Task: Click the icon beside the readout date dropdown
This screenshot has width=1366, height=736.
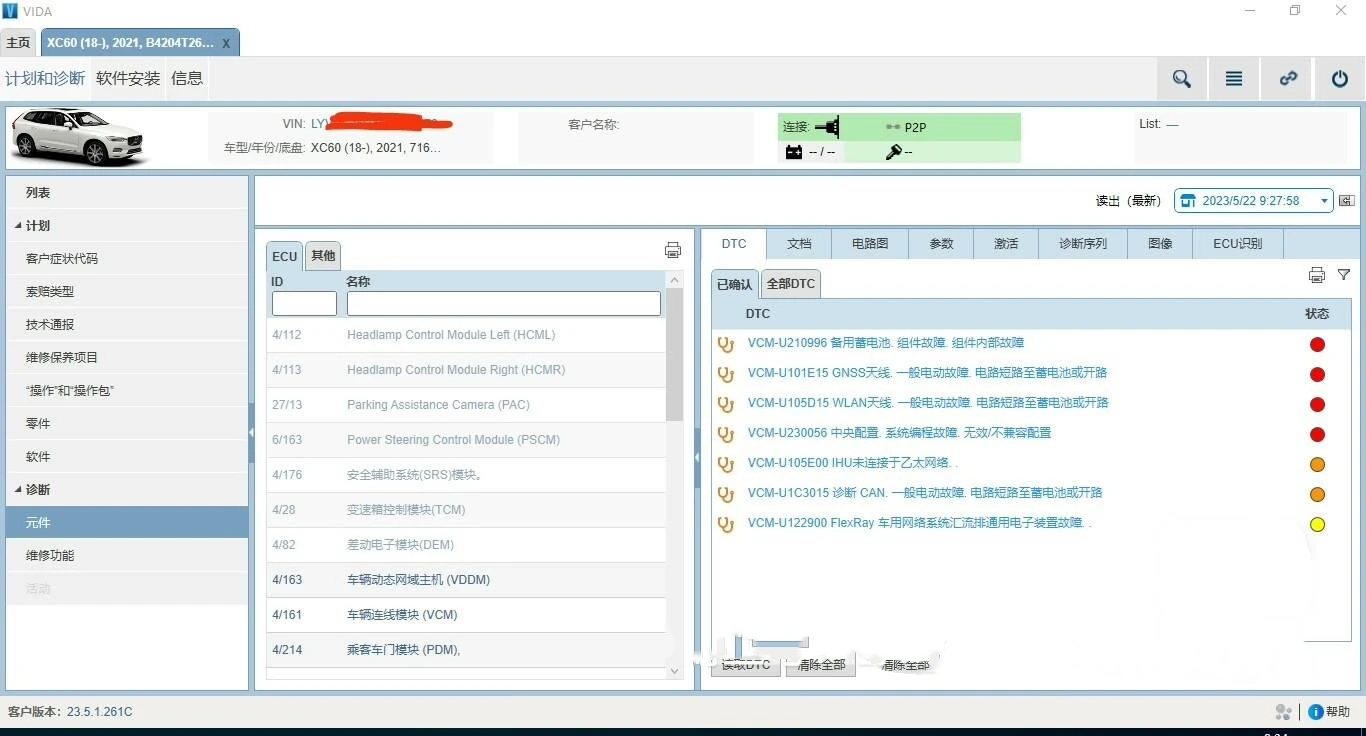Action: (1347, 201)
